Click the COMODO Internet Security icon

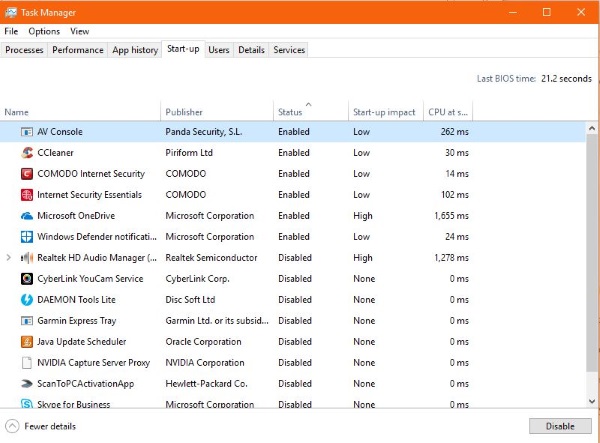(26, 174)
